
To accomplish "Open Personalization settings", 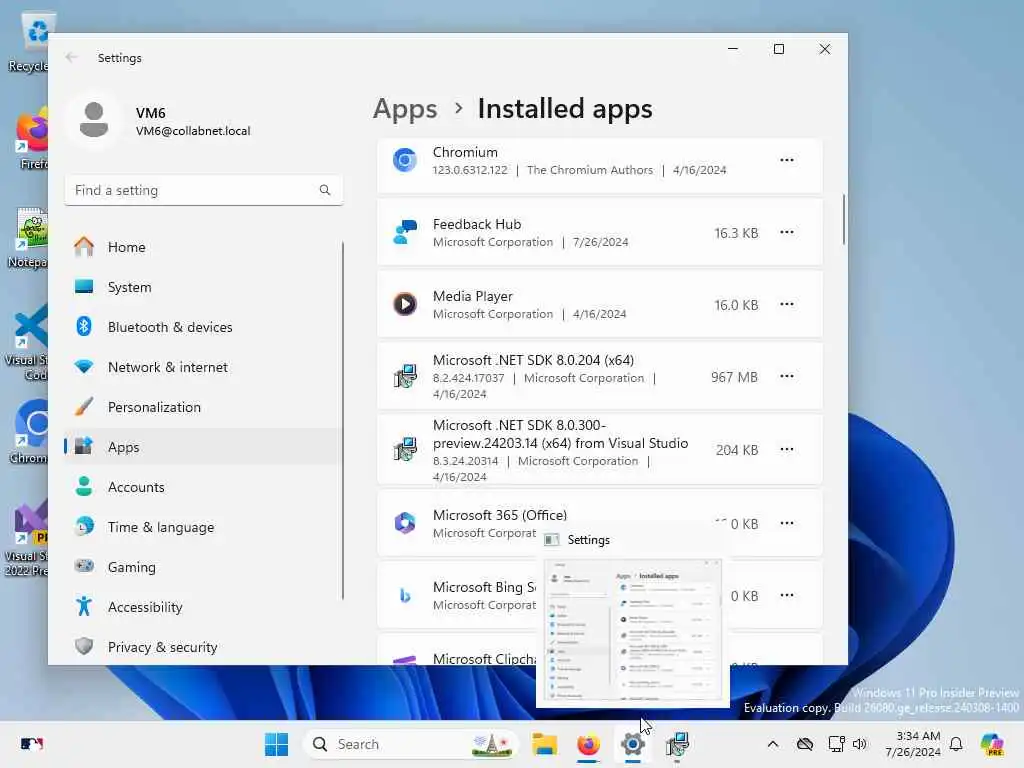I will tap(202, 407).
